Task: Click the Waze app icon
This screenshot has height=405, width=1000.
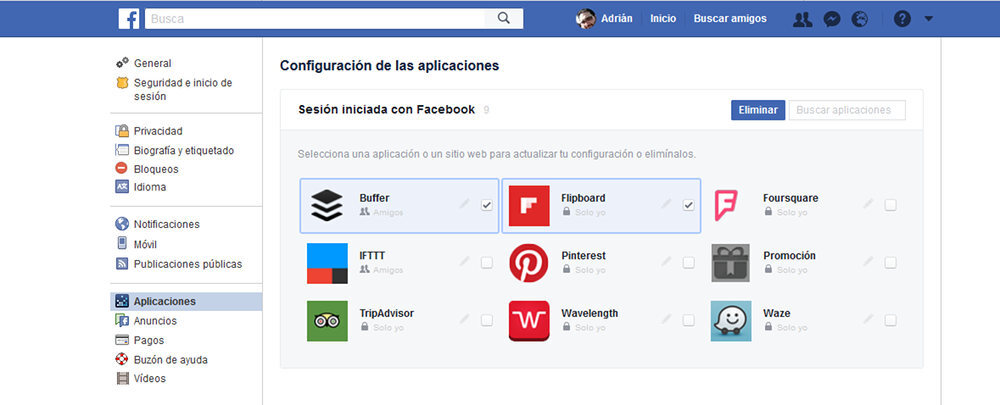Action: click(x=731, y=321)
